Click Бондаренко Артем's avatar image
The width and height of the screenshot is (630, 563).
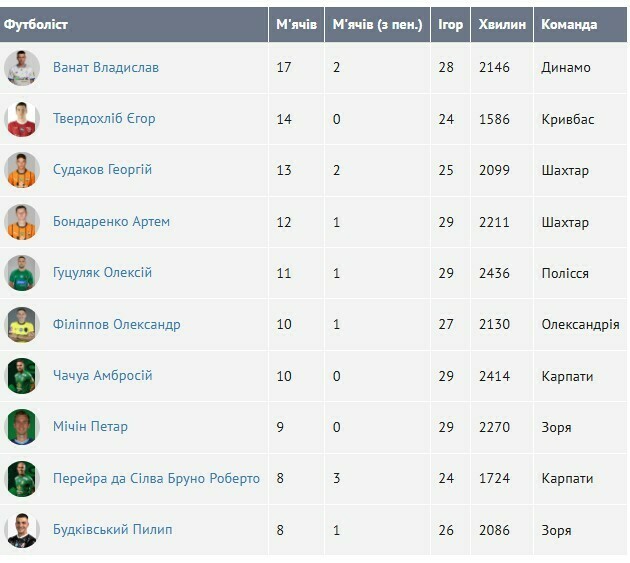21,222
